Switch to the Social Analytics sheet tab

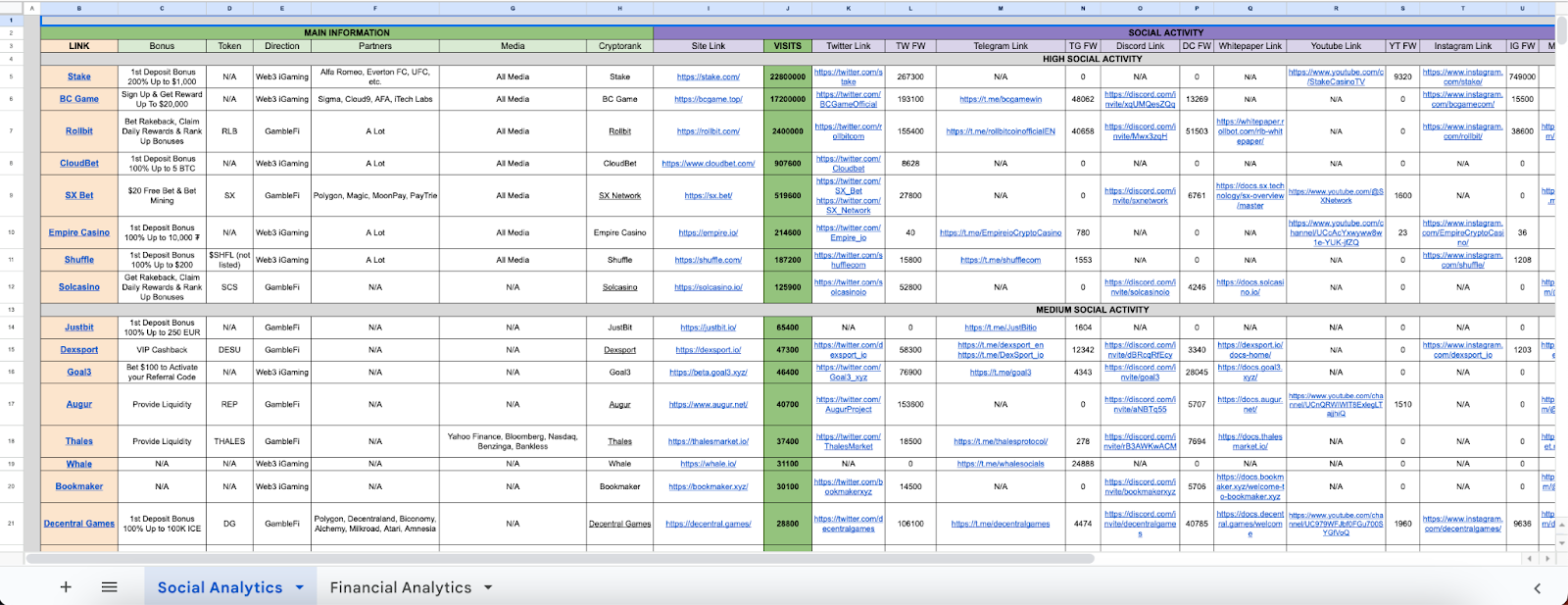pyautogui.click(x=220, y=587)
